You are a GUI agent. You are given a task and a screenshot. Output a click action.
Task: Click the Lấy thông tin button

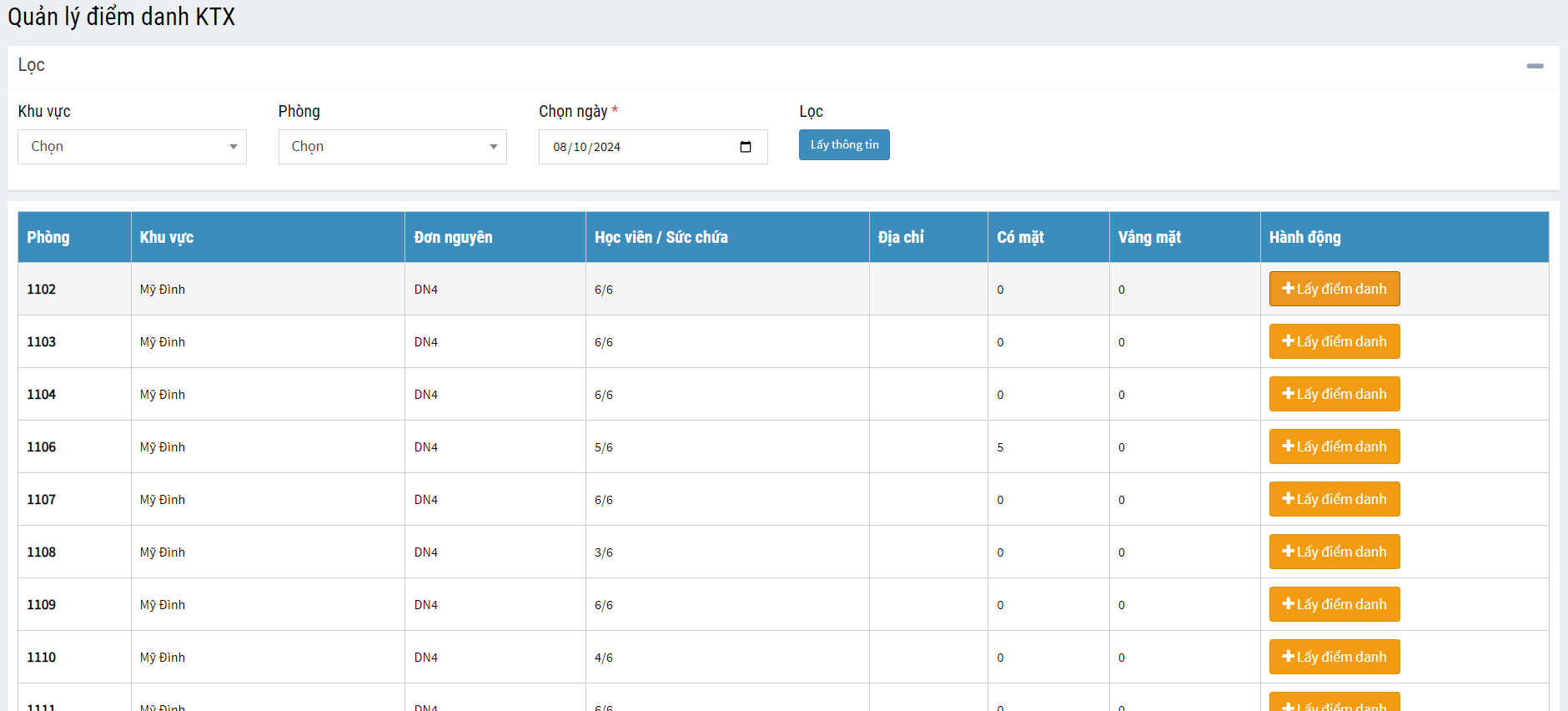[843, 145]
